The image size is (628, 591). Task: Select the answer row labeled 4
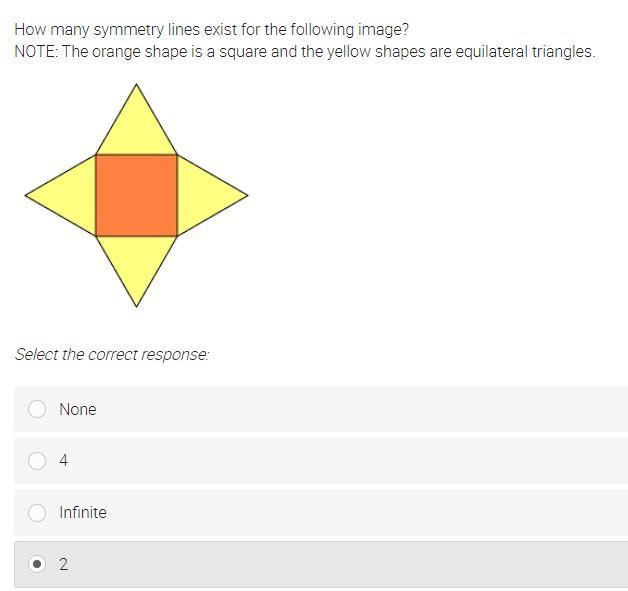pyautogui.click(x=321, y=460)
